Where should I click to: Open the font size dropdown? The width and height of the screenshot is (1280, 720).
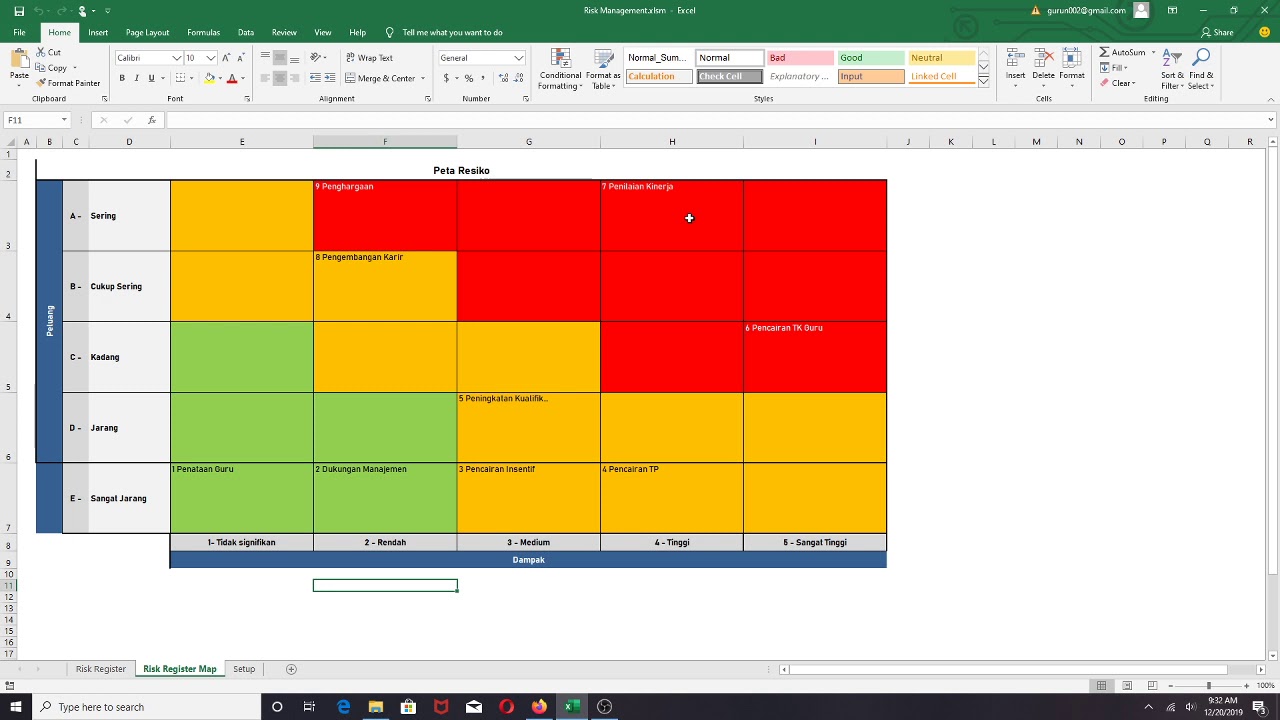tap(211, 58)
